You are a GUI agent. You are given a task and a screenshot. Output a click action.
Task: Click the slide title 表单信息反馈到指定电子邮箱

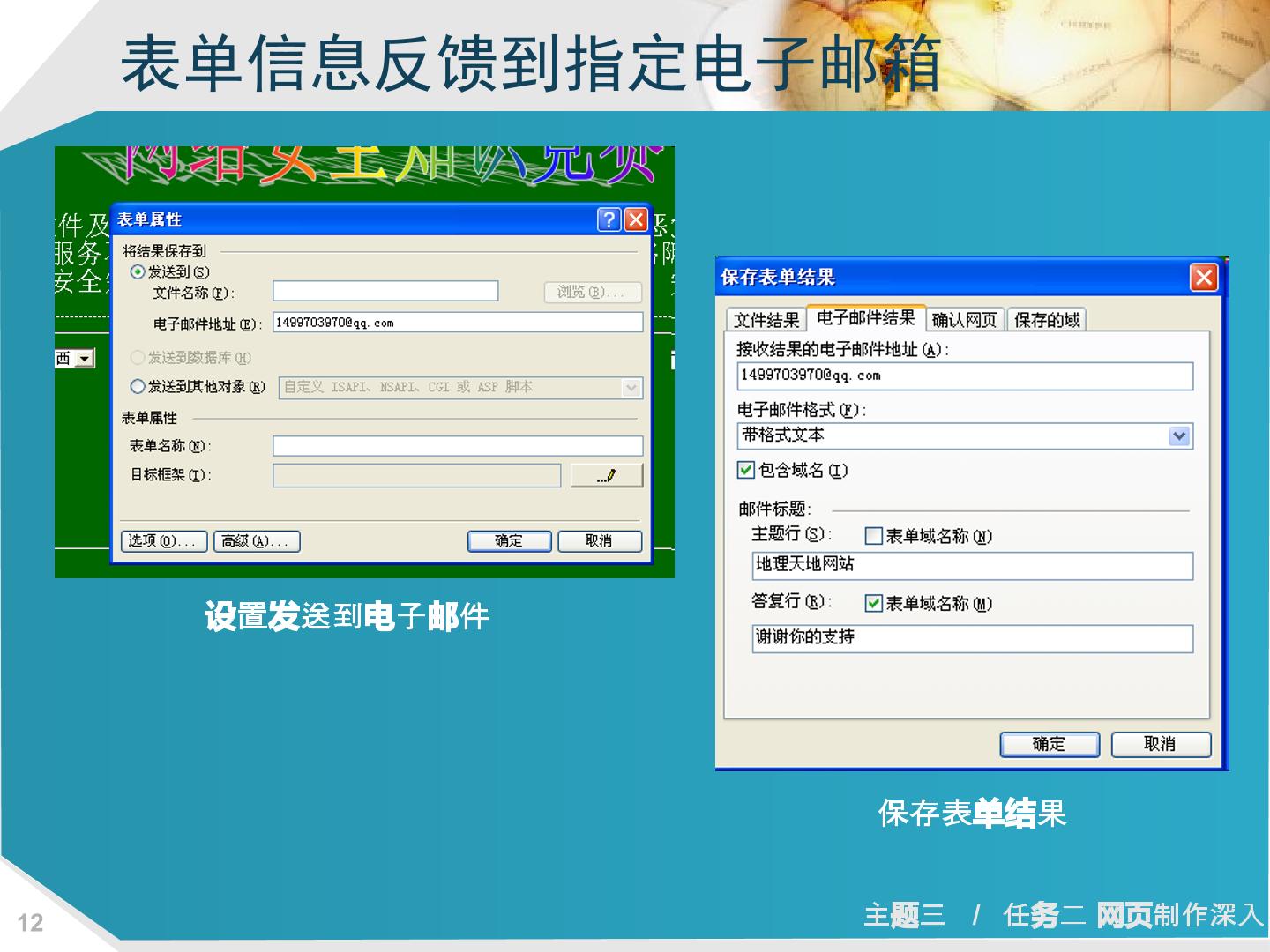point(531,66)
